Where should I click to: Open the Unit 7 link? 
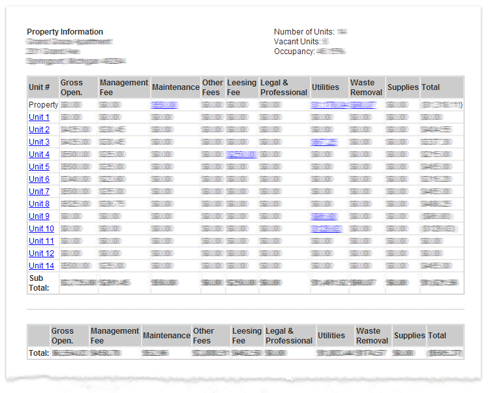click(39, 191)
